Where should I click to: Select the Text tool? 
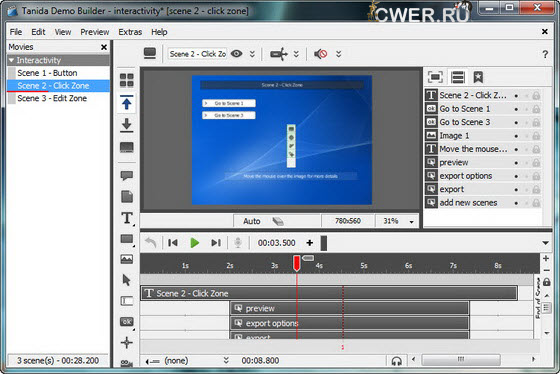[127, 218]
